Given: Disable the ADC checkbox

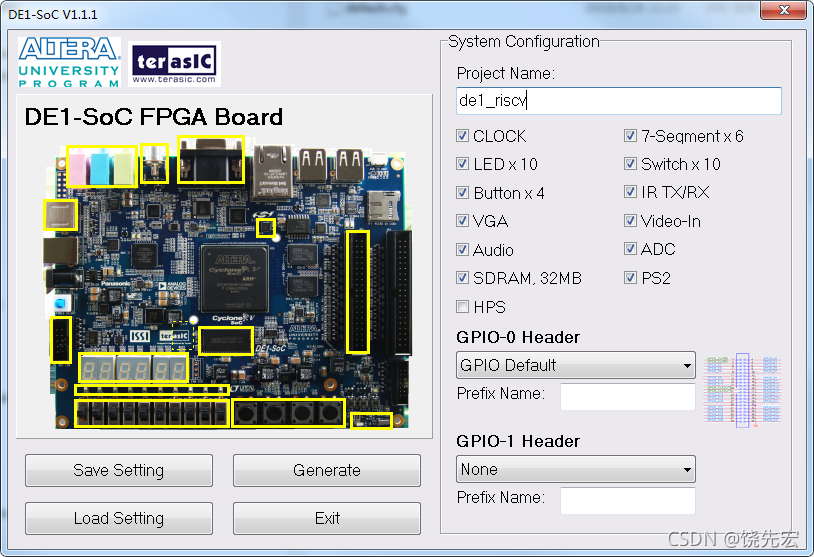Looking at the screenshot, I should [630, 249].
